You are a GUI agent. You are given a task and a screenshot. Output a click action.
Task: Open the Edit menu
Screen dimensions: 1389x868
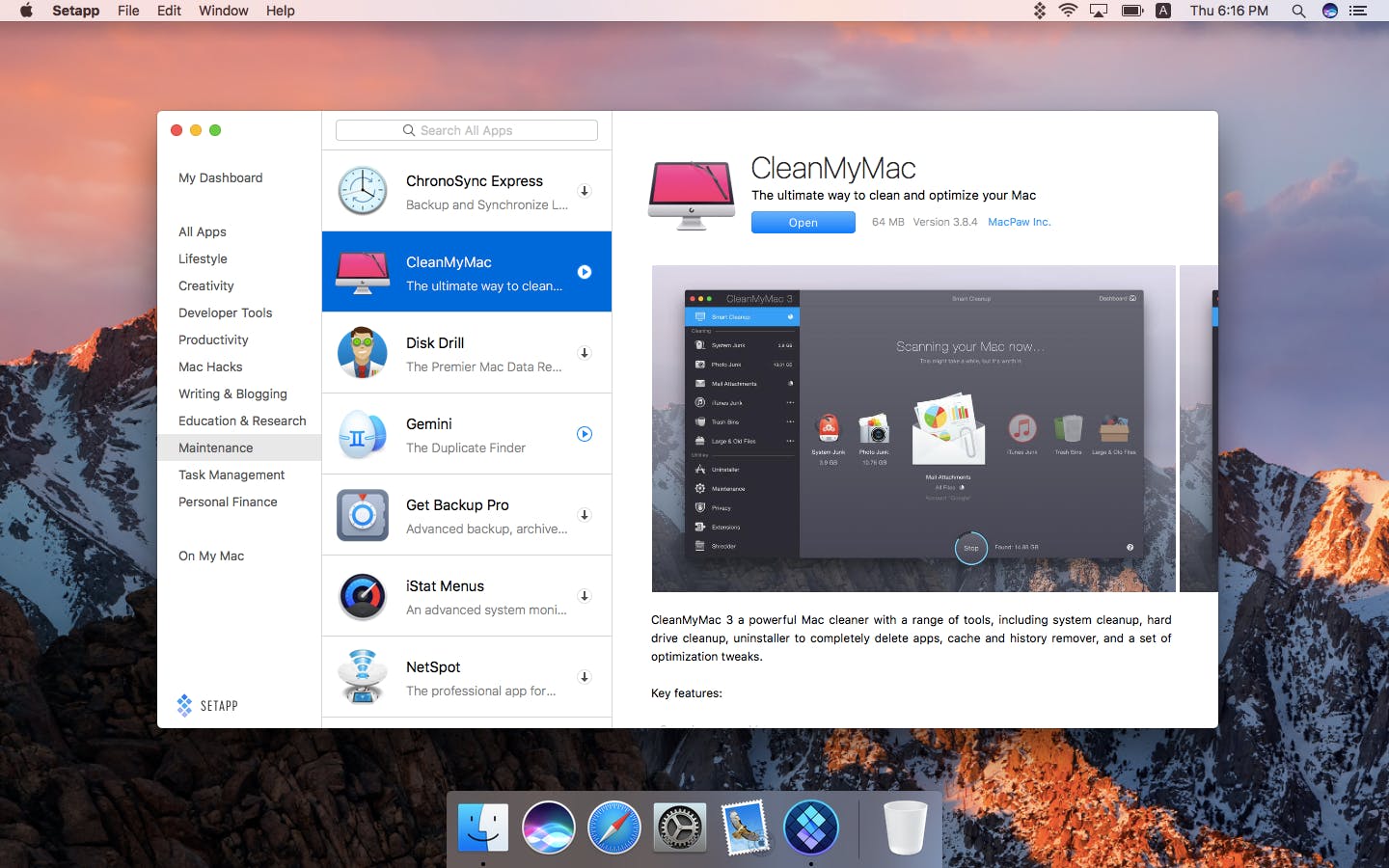[169, 11]
